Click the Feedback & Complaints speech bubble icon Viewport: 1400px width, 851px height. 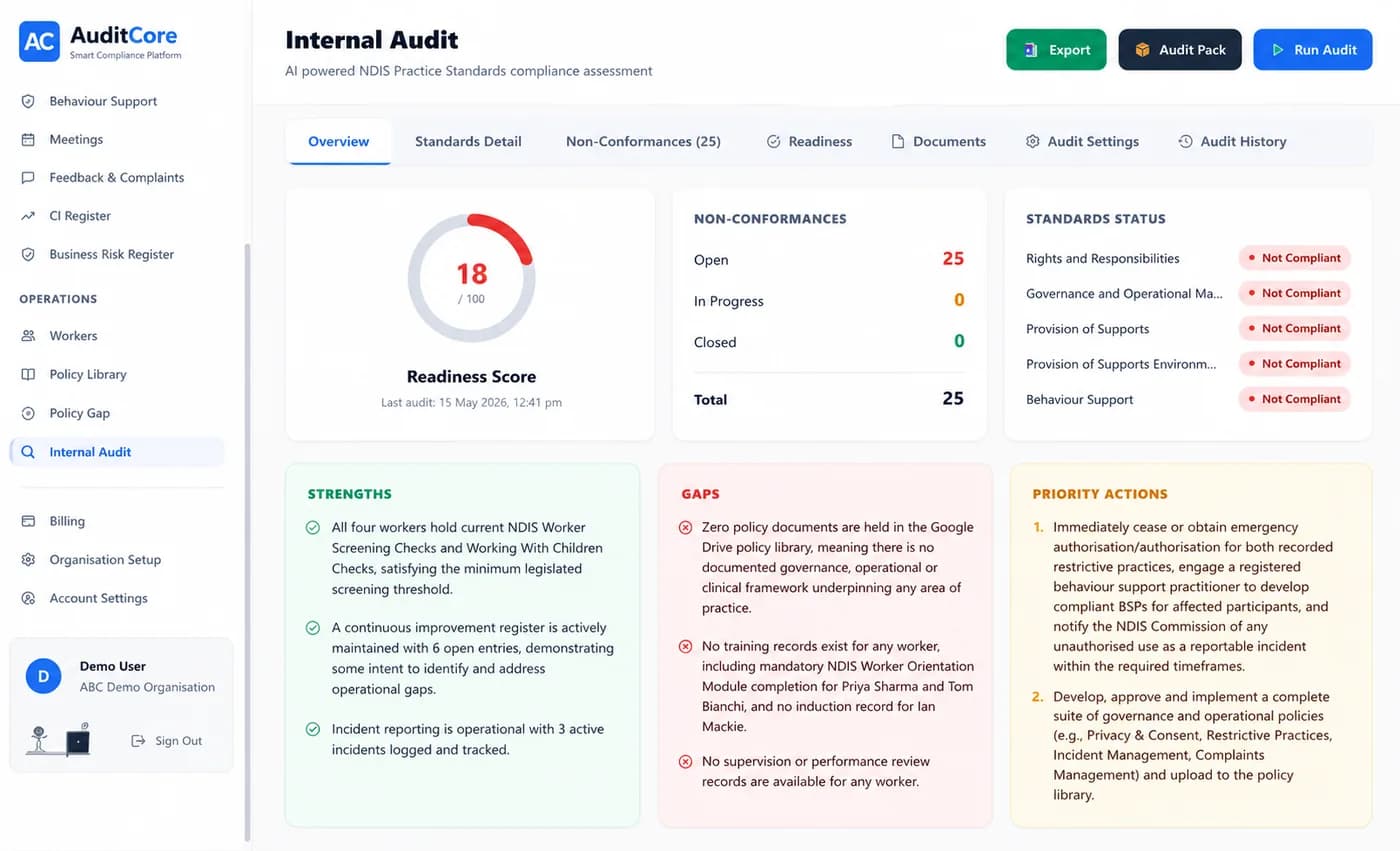pyautogui.click(x=28, y=177)
